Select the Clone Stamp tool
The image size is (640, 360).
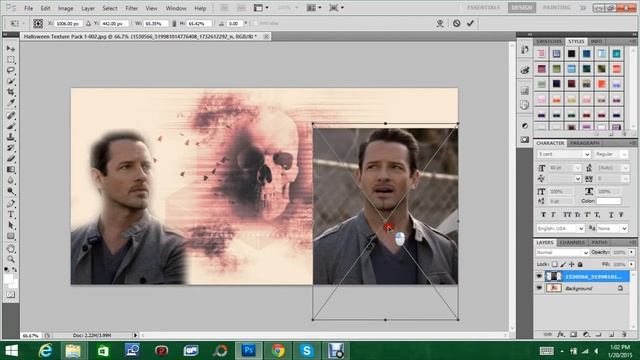point(11,137)
